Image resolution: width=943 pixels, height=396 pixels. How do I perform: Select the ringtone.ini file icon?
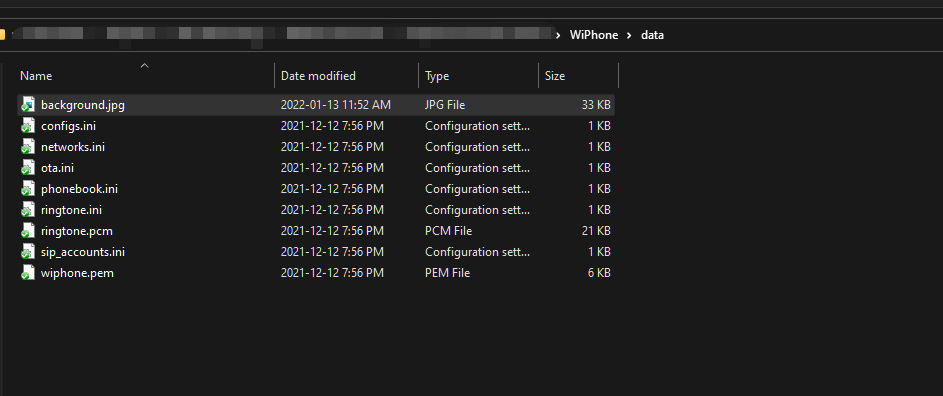[28, 210]
